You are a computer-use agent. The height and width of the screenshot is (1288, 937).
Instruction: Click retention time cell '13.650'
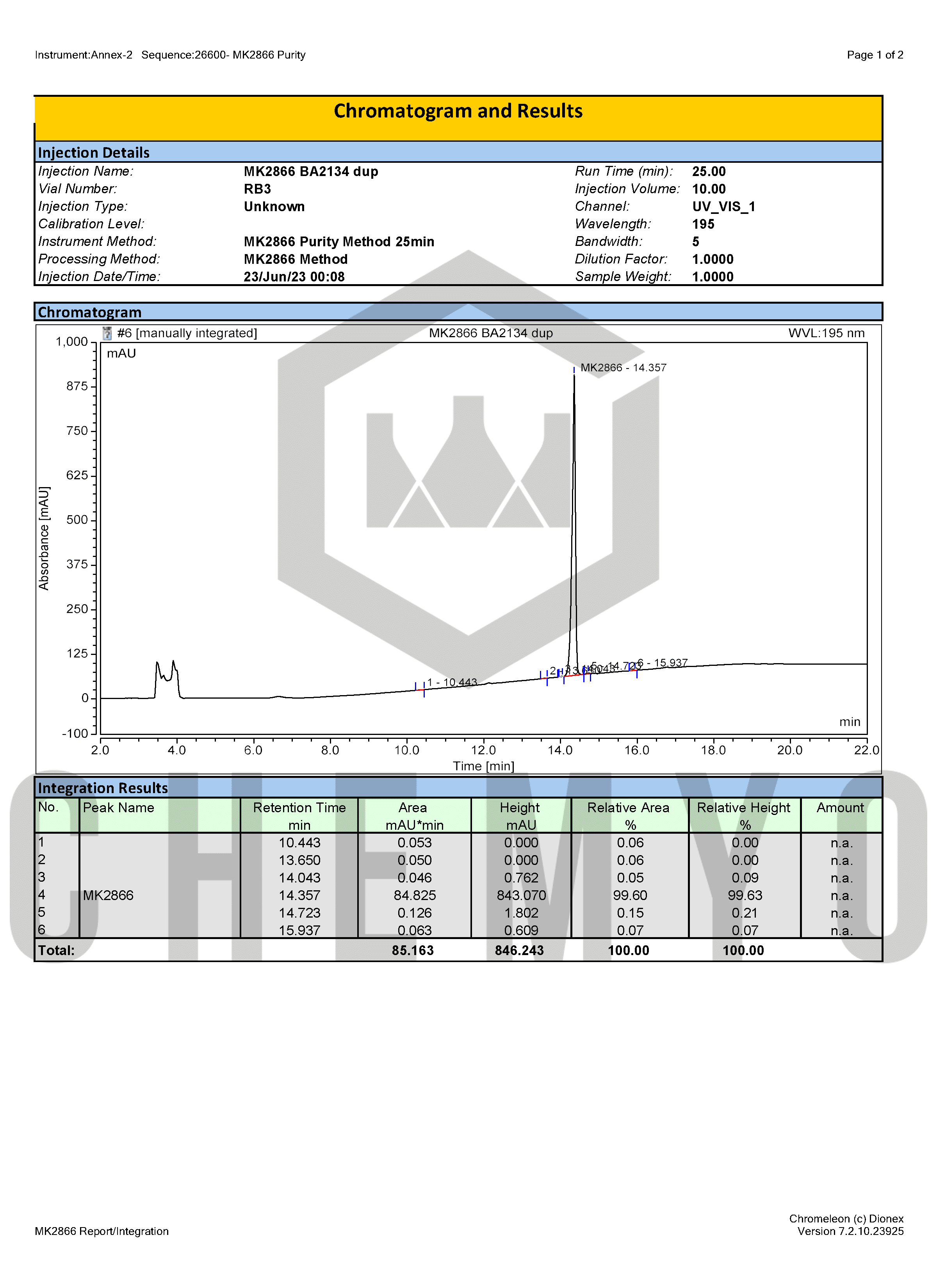pyautogui.click(x=299, y=860)
